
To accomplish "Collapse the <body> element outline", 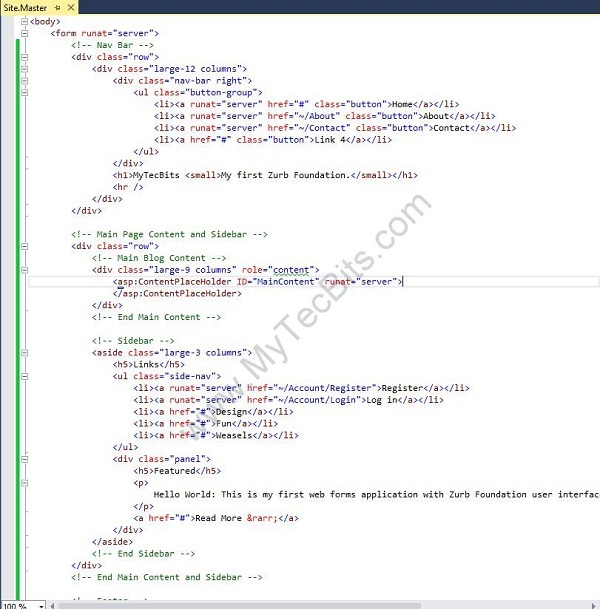I will pyautogui.click(x=24, y=21).
